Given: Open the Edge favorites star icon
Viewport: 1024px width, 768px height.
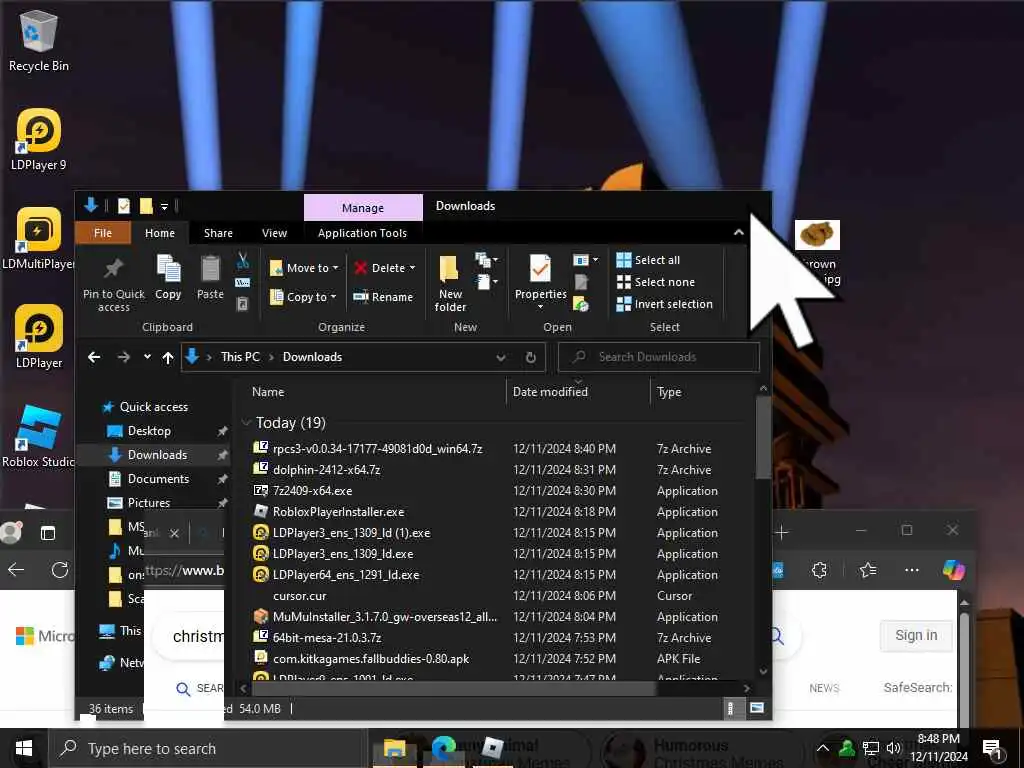Looking at the screenshot, I should (x=868, y=570).
